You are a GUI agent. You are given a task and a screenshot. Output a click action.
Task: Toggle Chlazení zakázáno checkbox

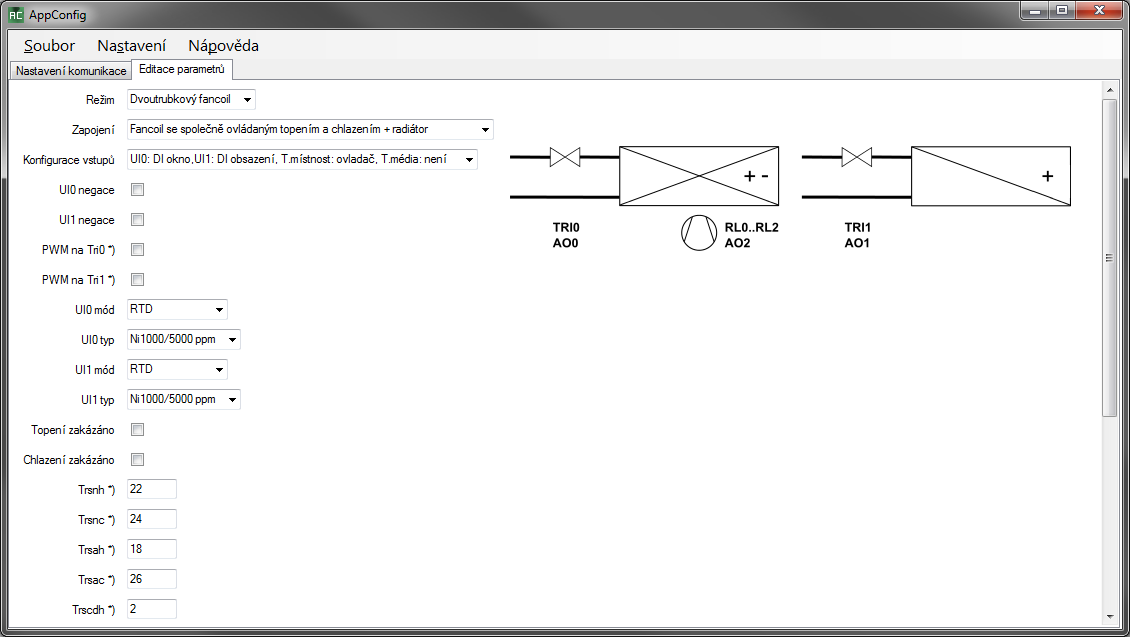137,460
